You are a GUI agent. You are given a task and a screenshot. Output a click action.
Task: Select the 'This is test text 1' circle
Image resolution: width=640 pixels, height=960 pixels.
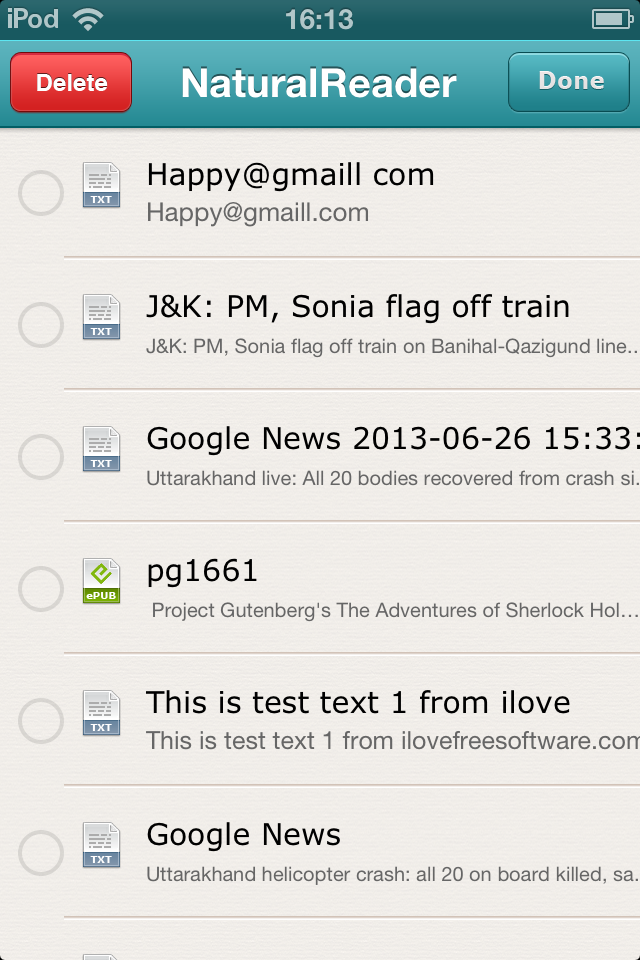pyautogui.click(x=41, y=720)
